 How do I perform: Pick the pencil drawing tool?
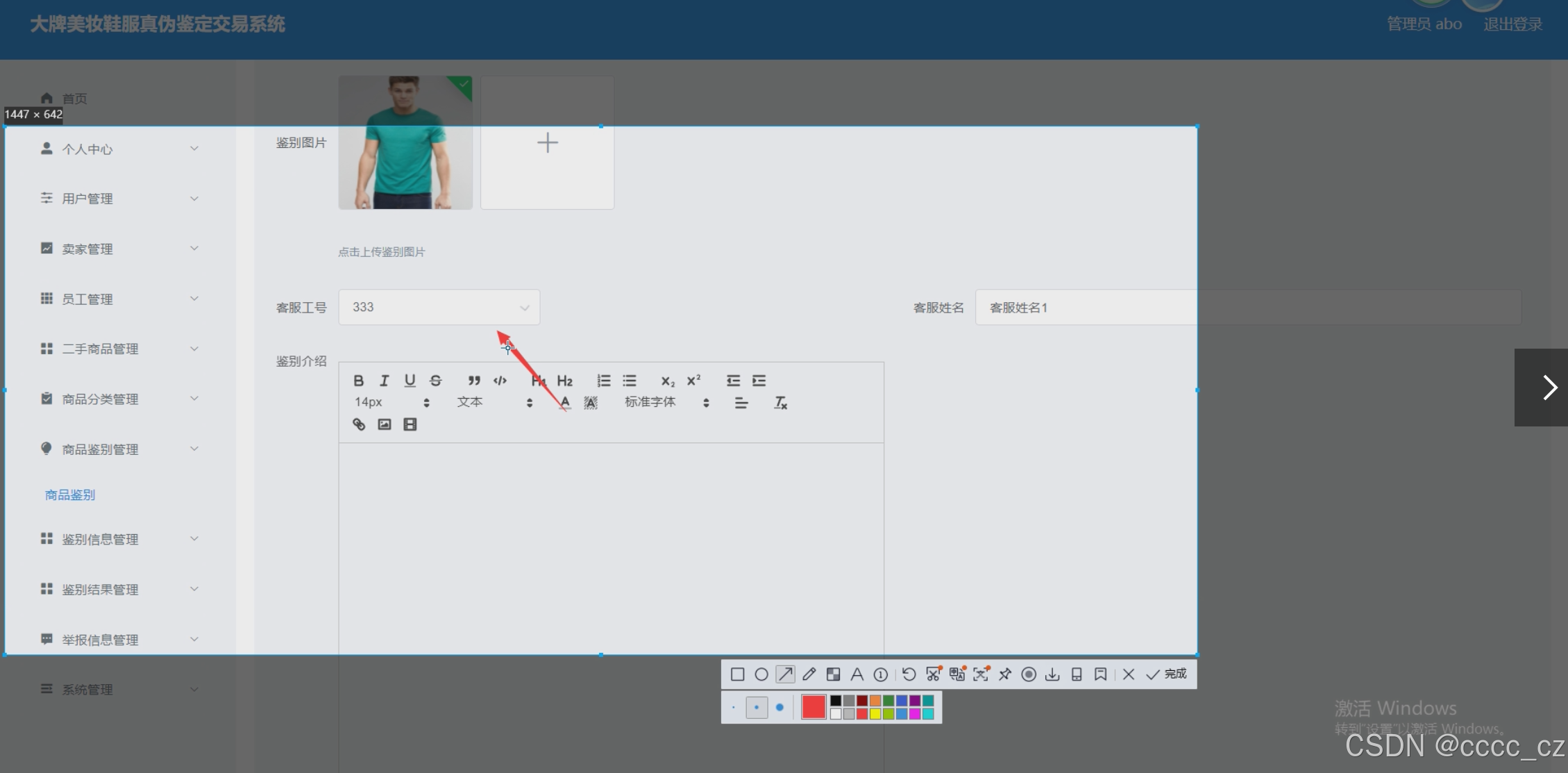(x=809, y=674)
